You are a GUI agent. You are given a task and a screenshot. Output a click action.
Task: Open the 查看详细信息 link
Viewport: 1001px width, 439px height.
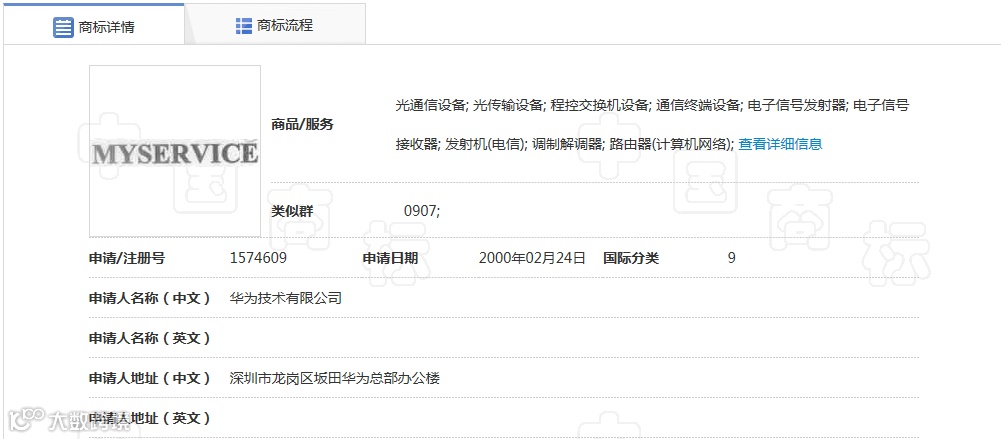[780, 144]
